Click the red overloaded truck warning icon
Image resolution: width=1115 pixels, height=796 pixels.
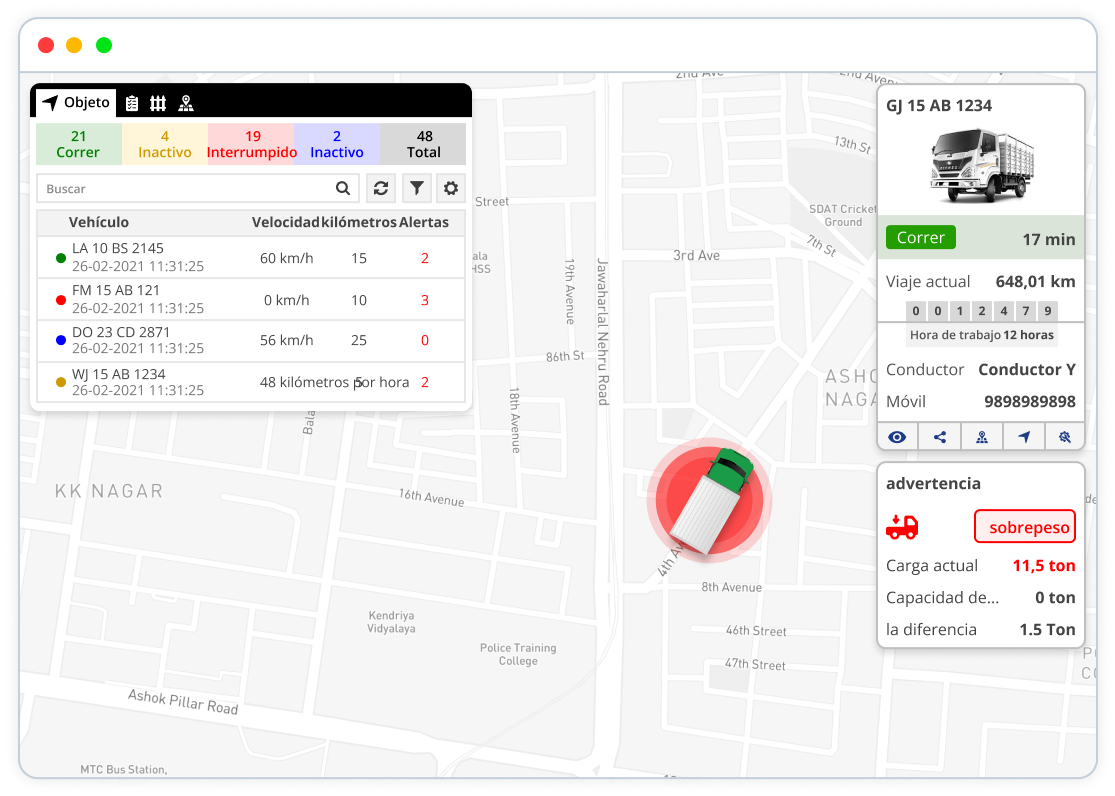coord(902,527)
